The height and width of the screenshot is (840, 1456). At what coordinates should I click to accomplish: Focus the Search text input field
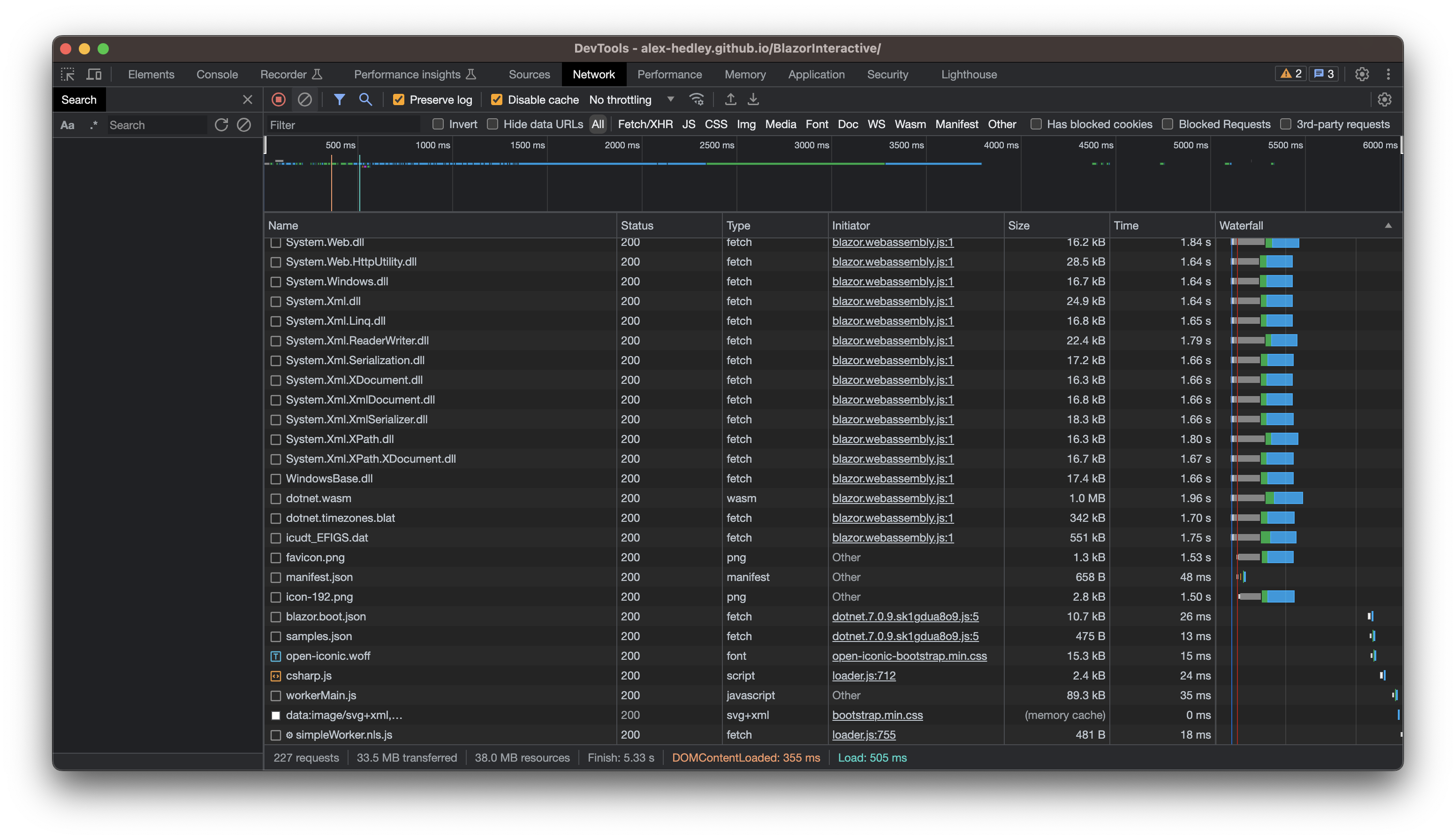tap(157, 125)
